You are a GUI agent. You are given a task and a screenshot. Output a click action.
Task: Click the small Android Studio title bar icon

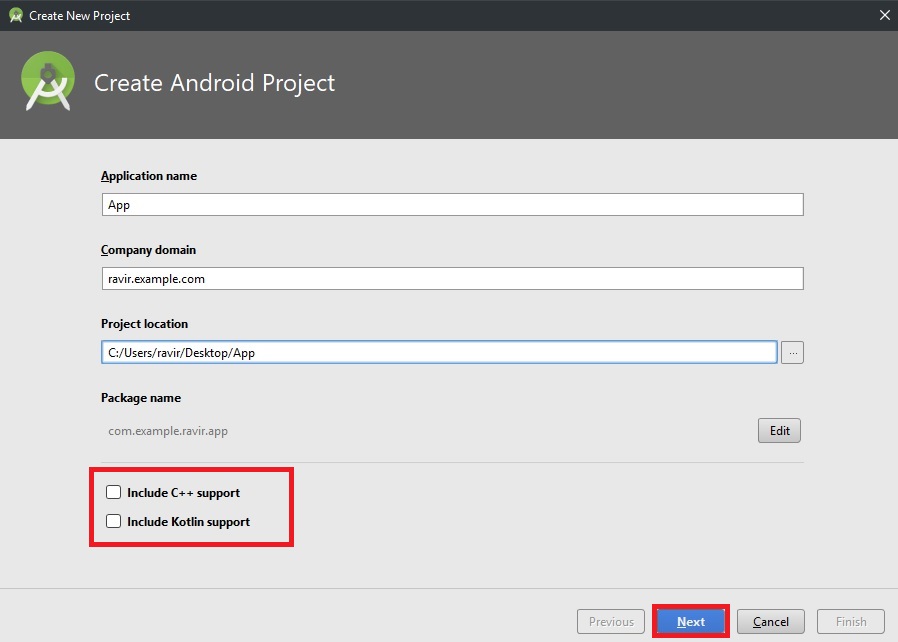tap(15, 15)
